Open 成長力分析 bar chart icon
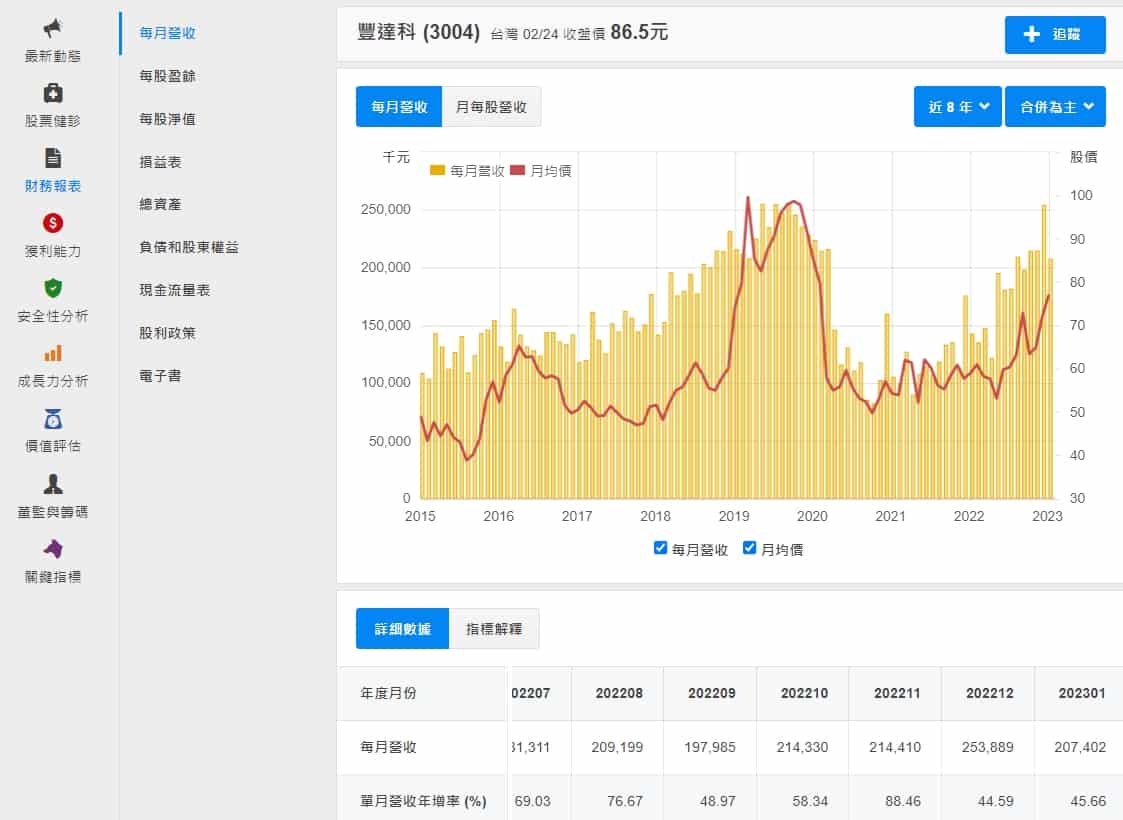 click(x=53, y=353)
